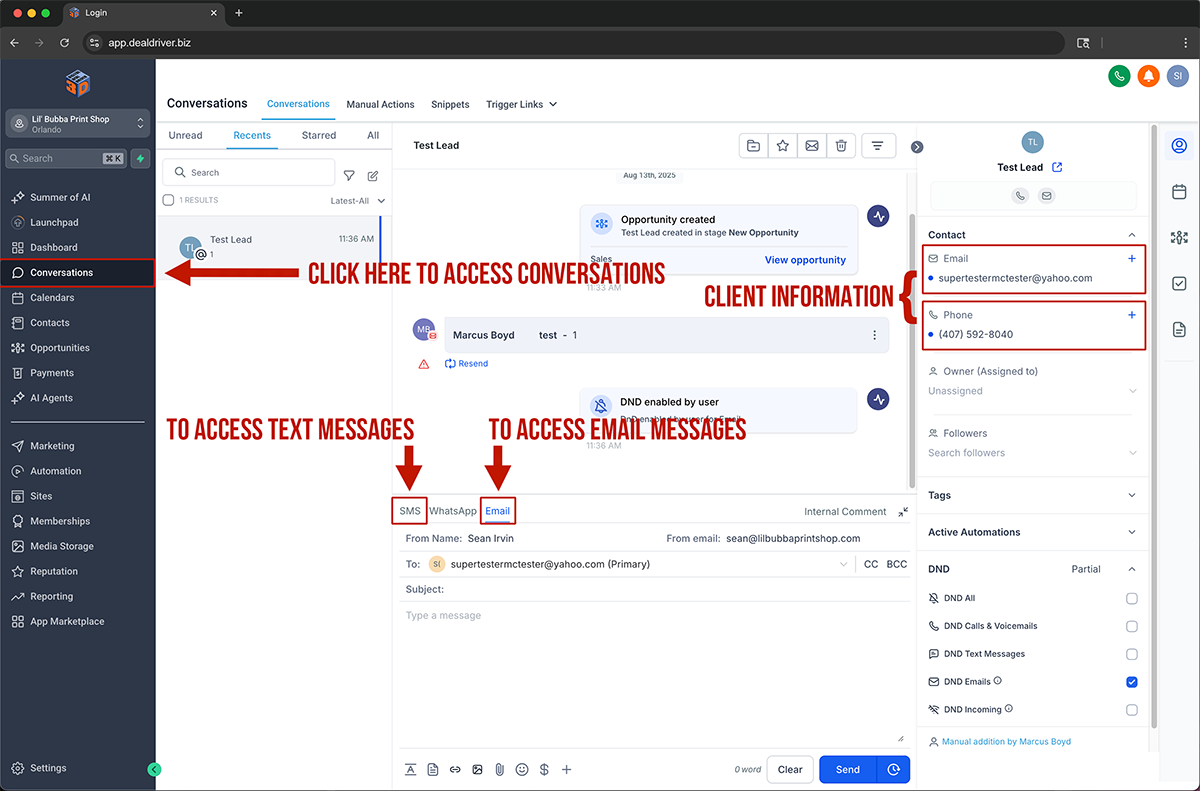
Task: Switch to the Snippets tab
Action: [x=450, y=104]
